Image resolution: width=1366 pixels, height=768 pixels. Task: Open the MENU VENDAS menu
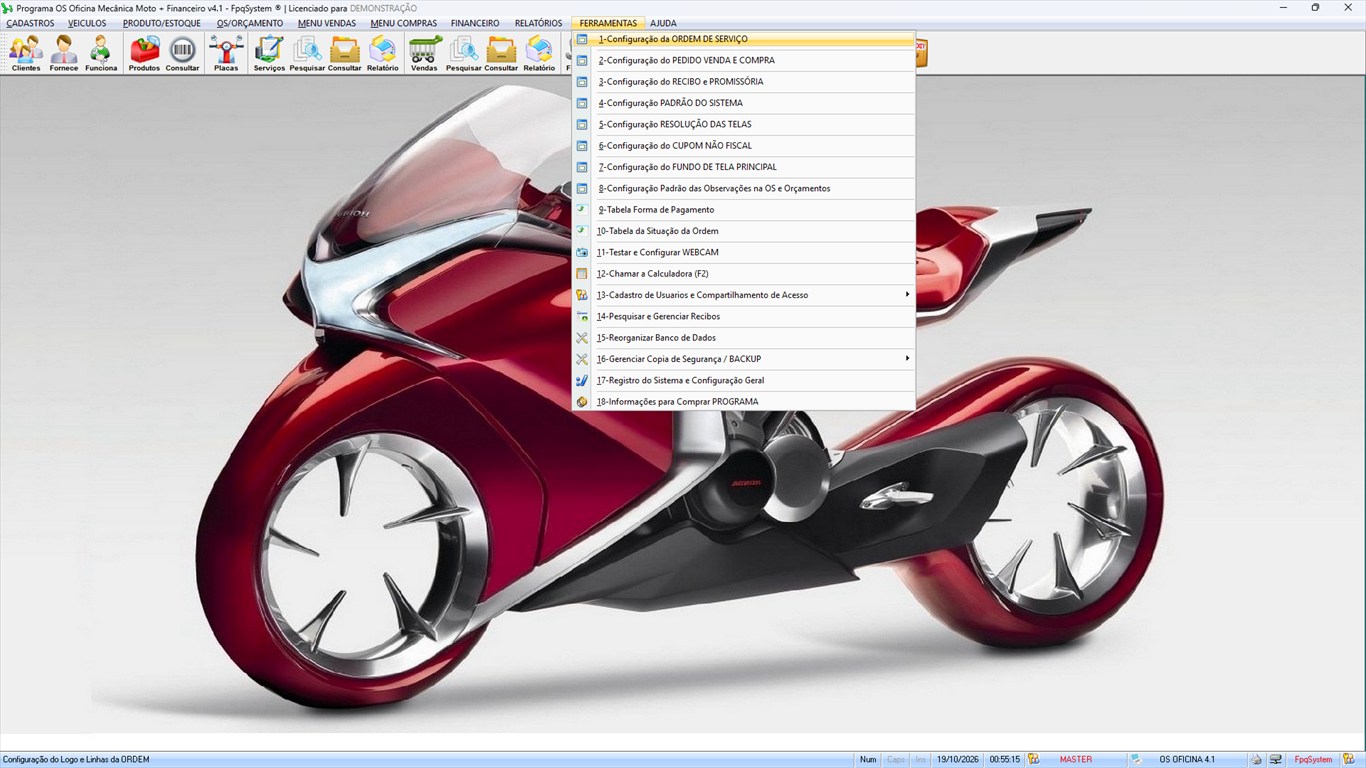click(x=327, y=23)
